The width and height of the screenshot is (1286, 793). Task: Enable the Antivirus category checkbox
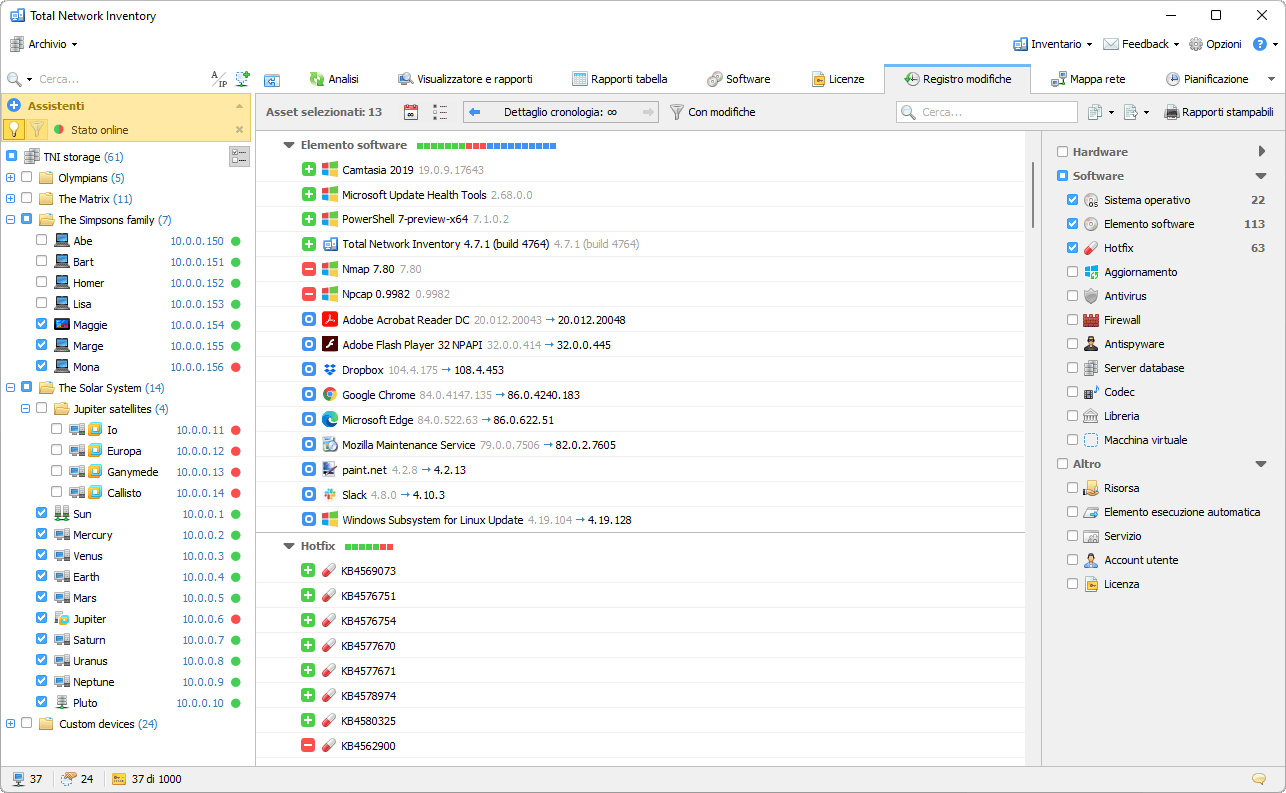point(1073,296)
